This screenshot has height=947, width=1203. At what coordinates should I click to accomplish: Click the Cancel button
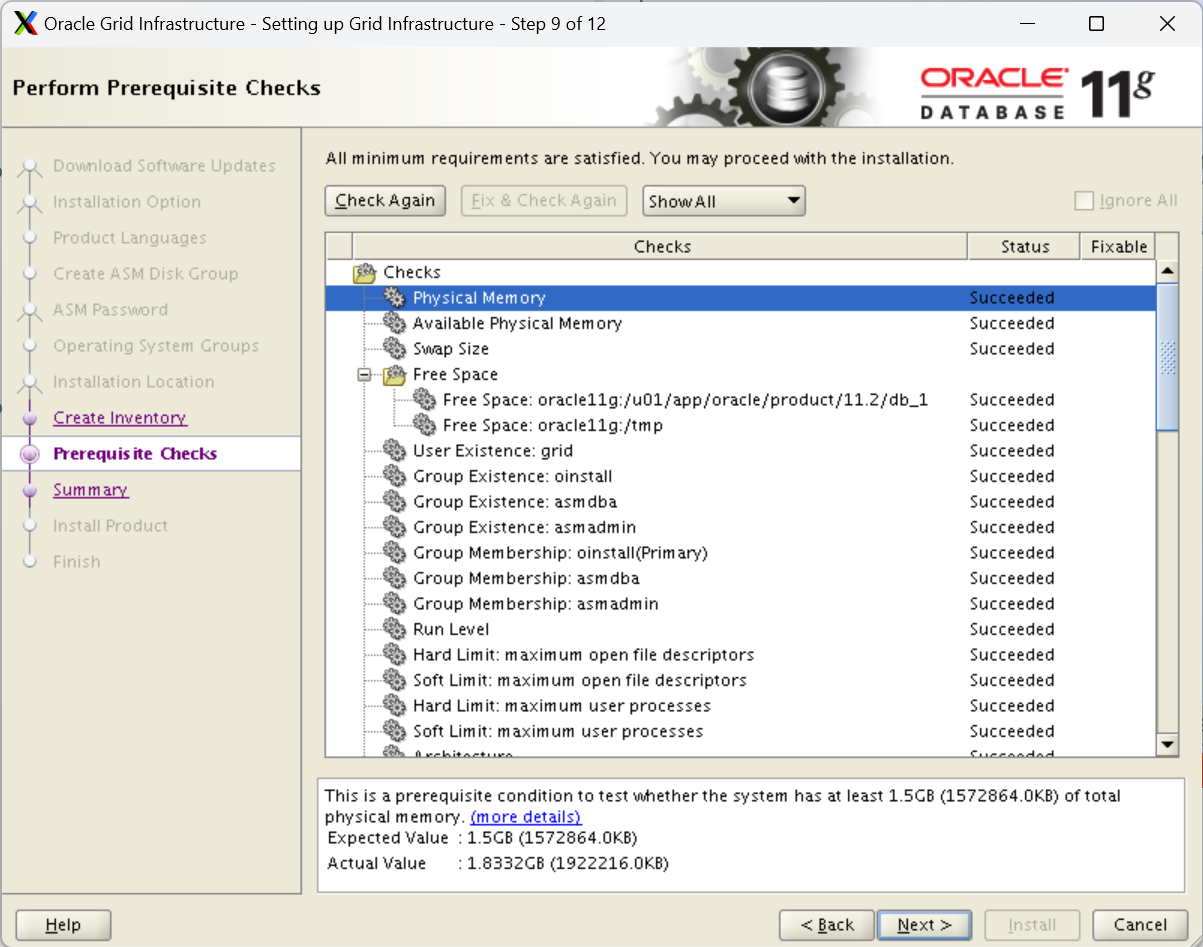1140,925
